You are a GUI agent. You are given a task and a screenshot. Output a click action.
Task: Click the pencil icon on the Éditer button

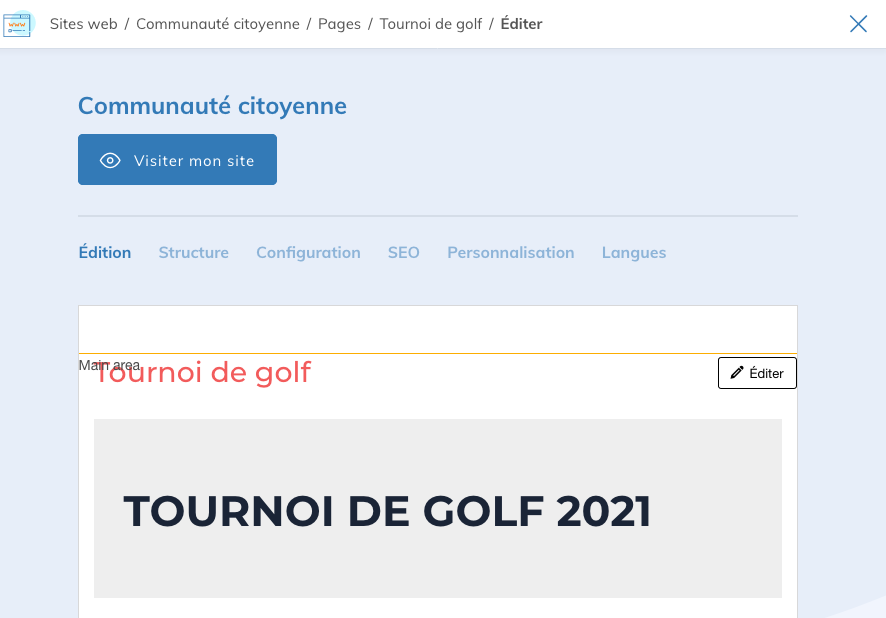pyautogui.click(x=739, y=372)
